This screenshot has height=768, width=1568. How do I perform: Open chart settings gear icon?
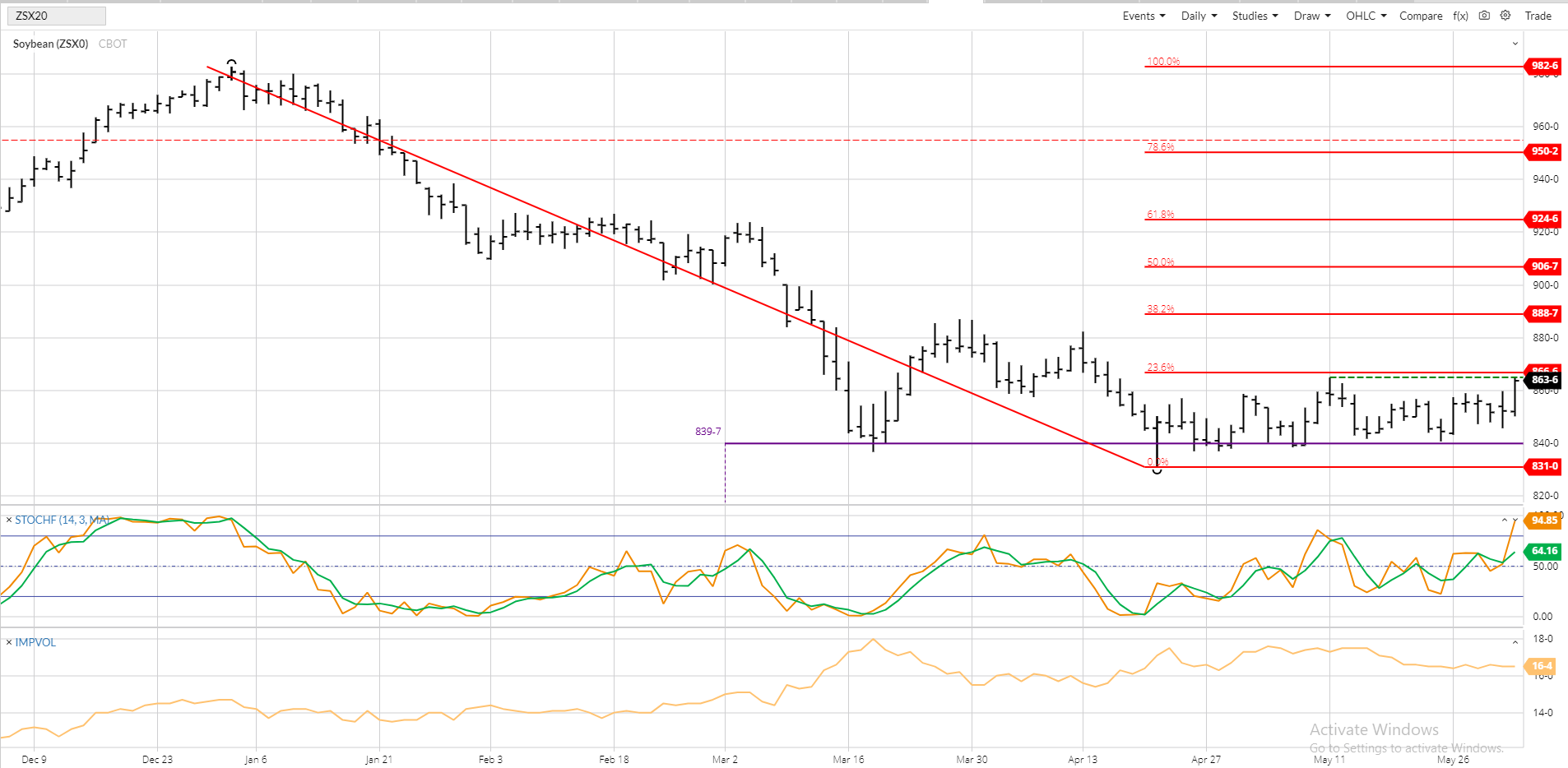coord(1505,16)
